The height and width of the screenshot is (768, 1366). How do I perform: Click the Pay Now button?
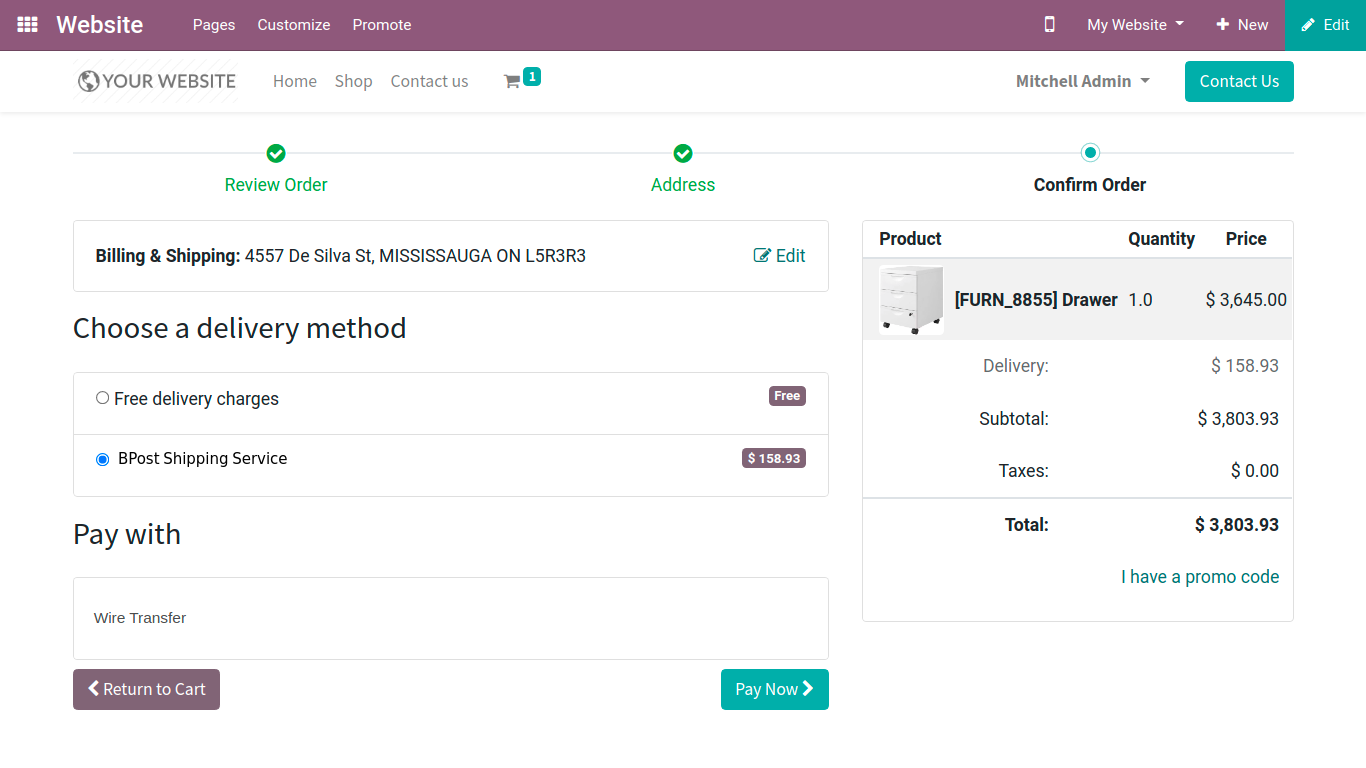tap(775, 689)
